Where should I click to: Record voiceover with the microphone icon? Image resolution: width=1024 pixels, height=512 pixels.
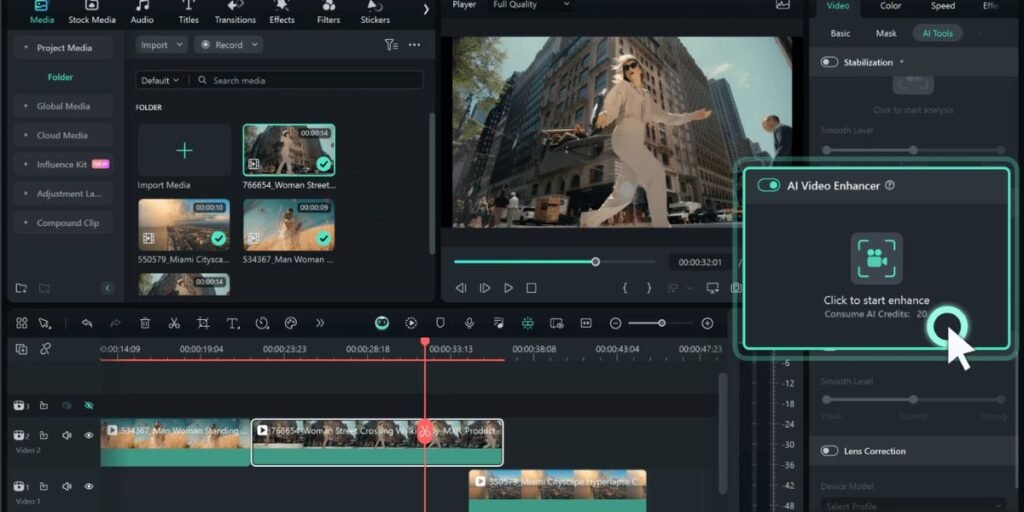pyautogui.click(x=469, y=323)
